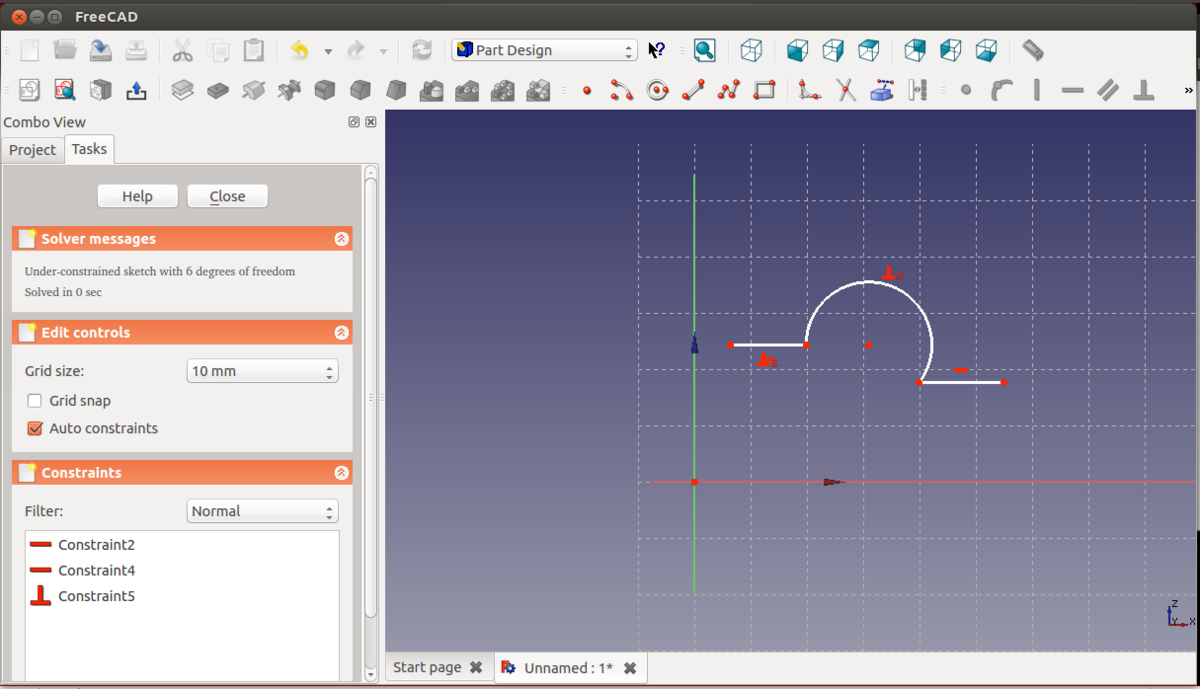1200x689 pixels.
Task: Click the What's This help cursor
Action: click(x=657, y=50)
